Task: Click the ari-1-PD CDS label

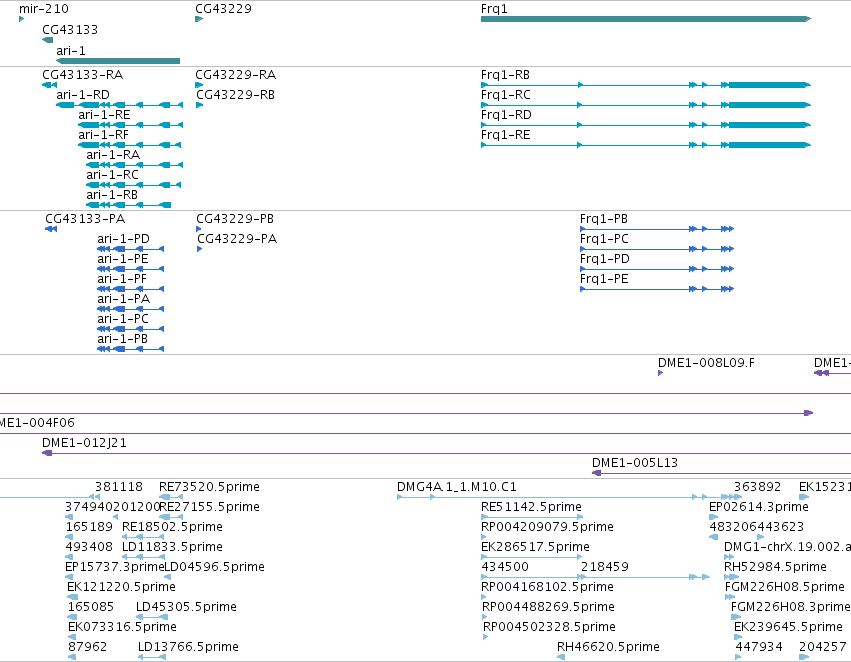Action: point(123,239)
